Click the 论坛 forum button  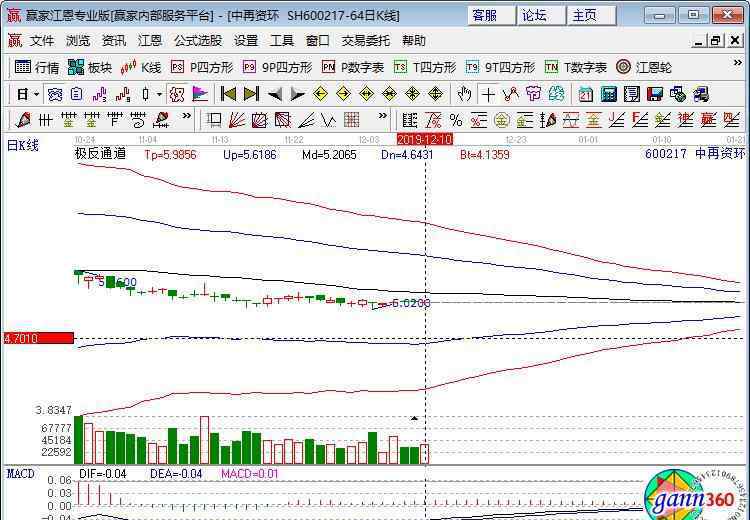pos(540,15)
